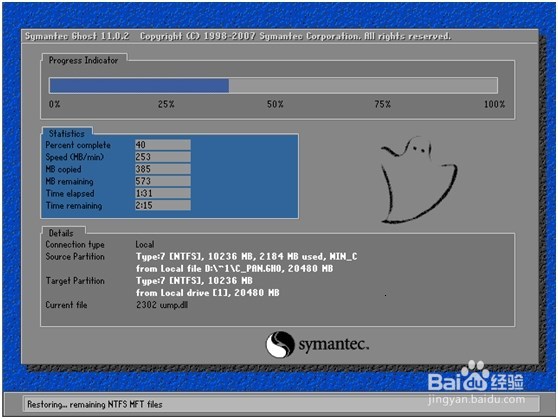Screen dimensions: 558x419
Task: Click the 75% progress scale marker
Action: [383, 104]
